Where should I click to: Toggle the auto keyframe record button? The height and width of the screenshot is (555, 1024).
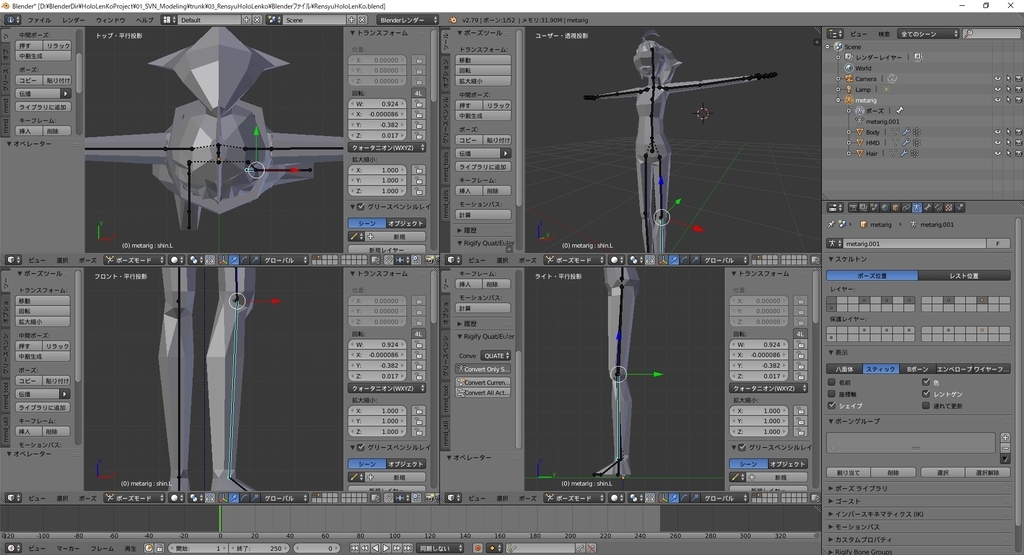click(478, 548)
